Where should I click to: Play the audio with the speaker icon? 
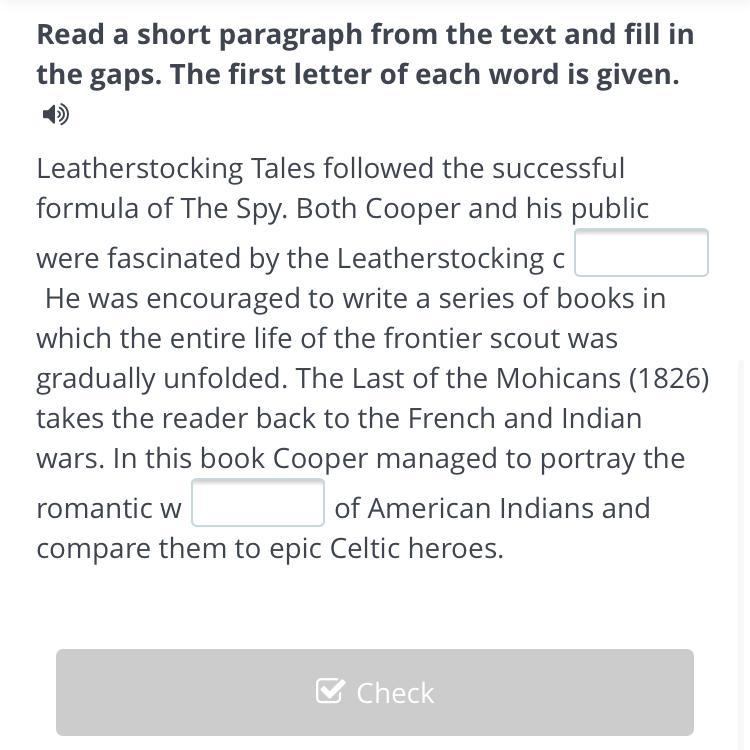pos(56,114)
